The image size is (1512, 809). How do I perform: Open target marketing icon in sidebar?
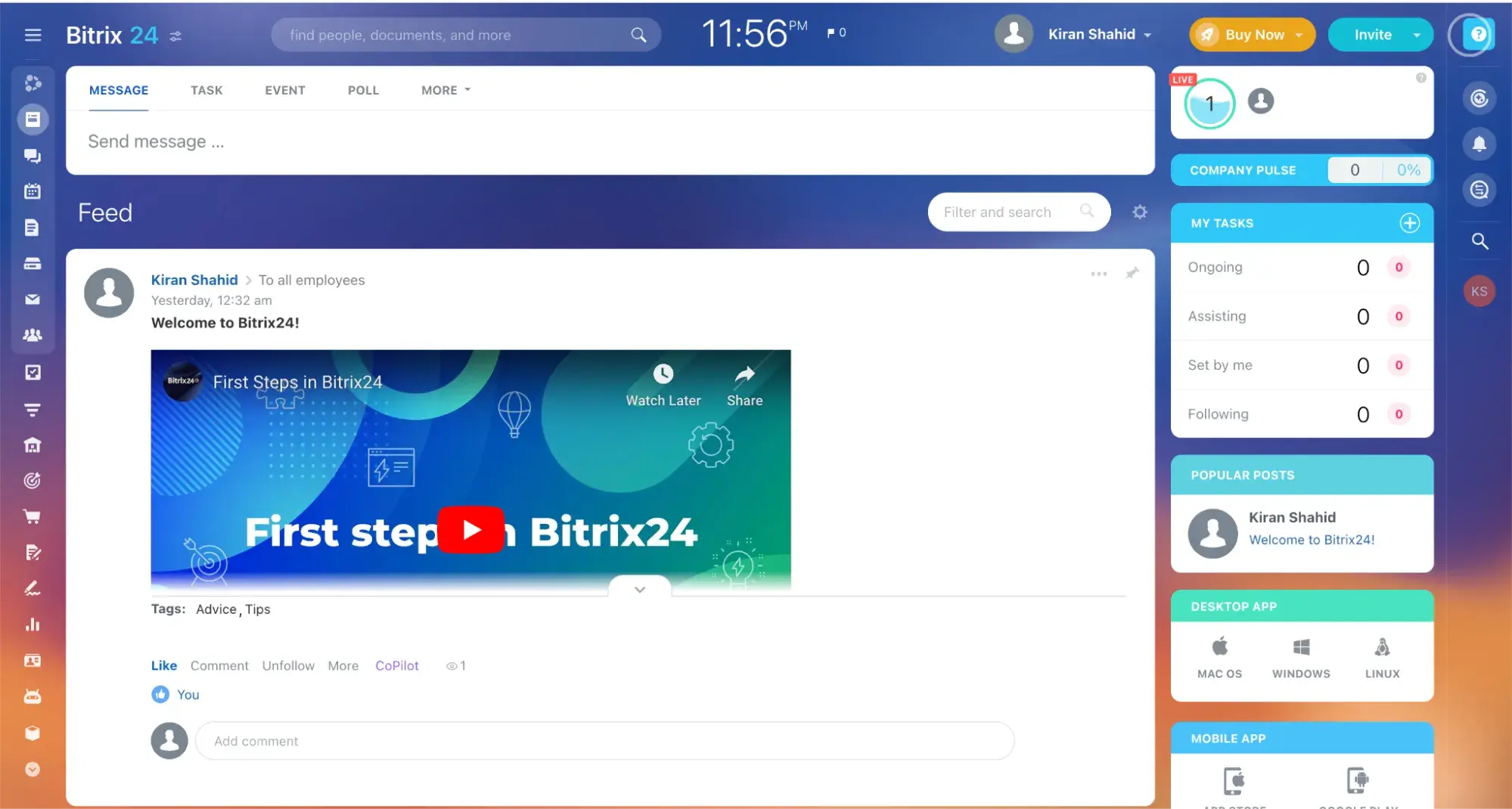tap(33, 480)
